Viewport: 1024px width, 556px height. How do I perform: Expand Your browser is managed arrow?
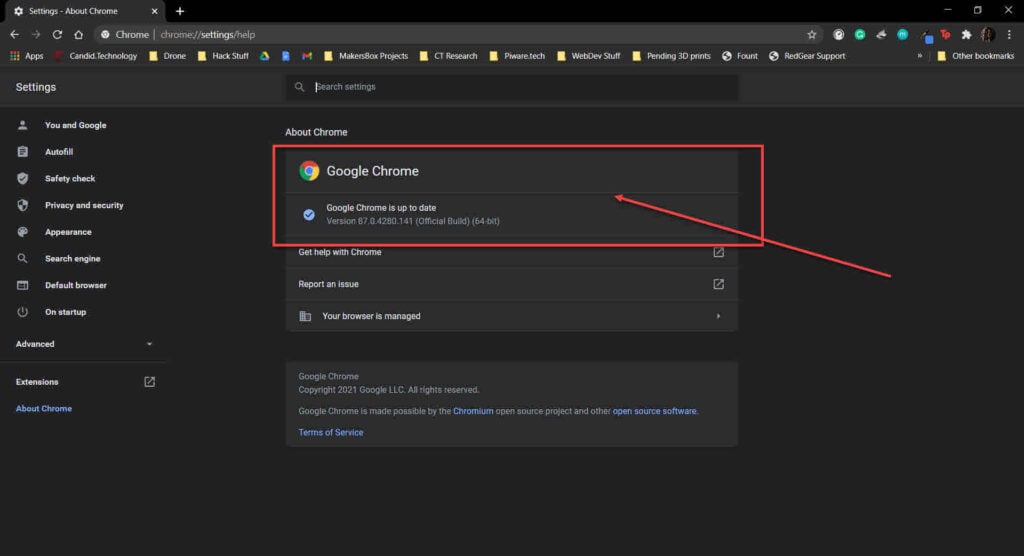tap(718, 316)
